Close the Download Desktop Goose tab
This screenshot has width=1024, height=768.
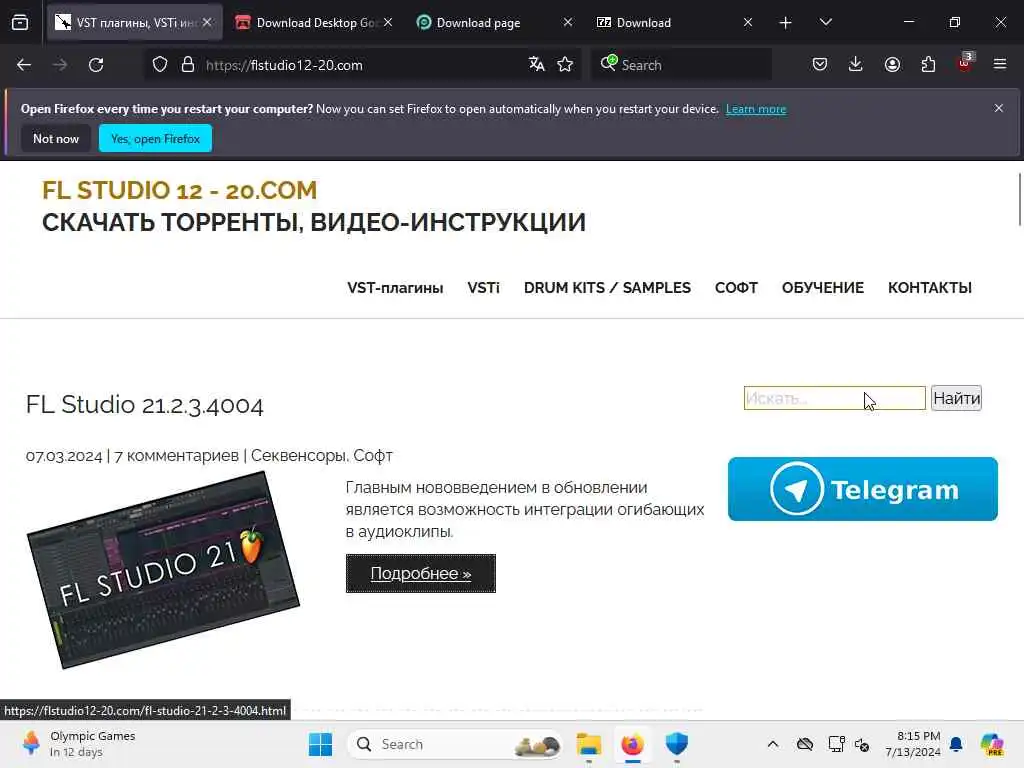388,22
